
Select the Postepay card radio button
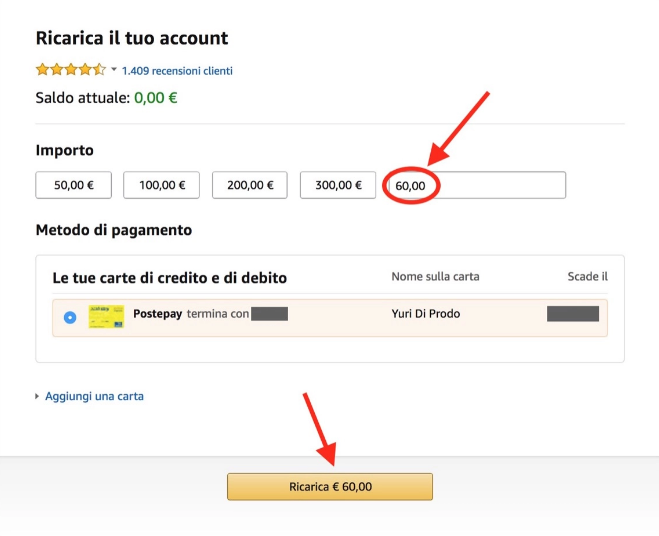[x=69, y=317]
